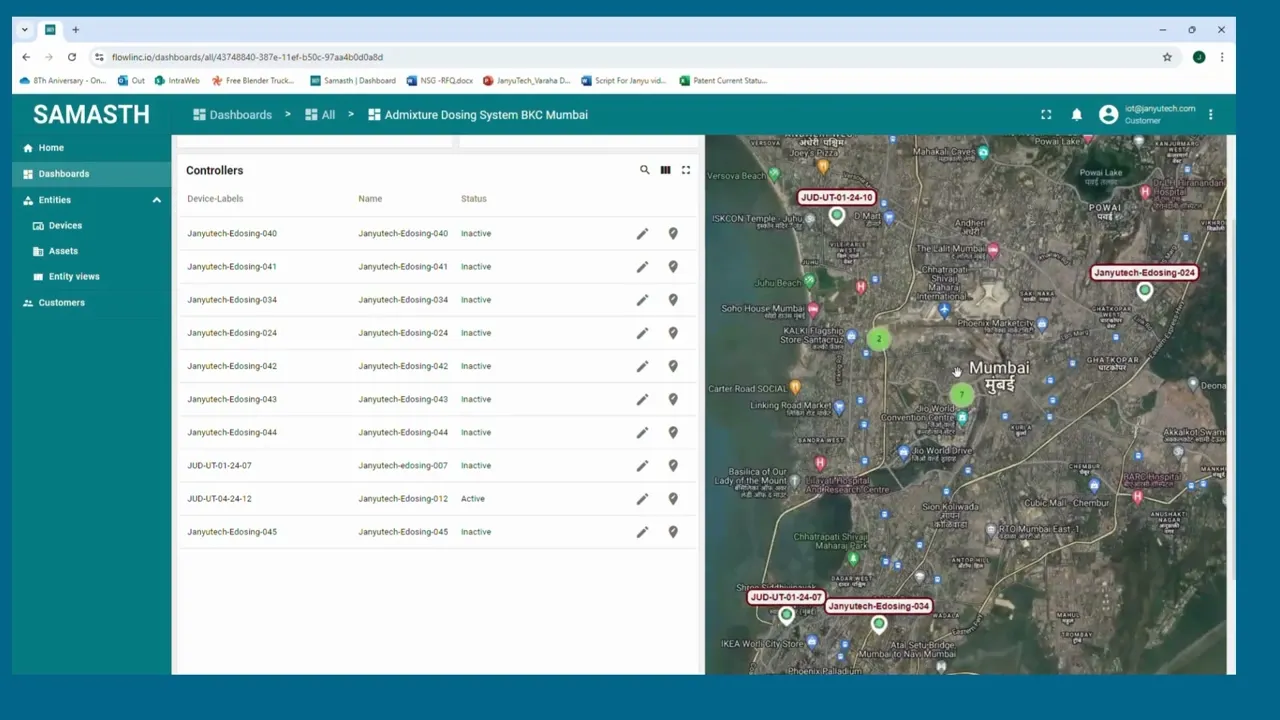Edit the JUD-UT-04-24-12 row
Screen dimensions: 1280x720
point(642,499)
